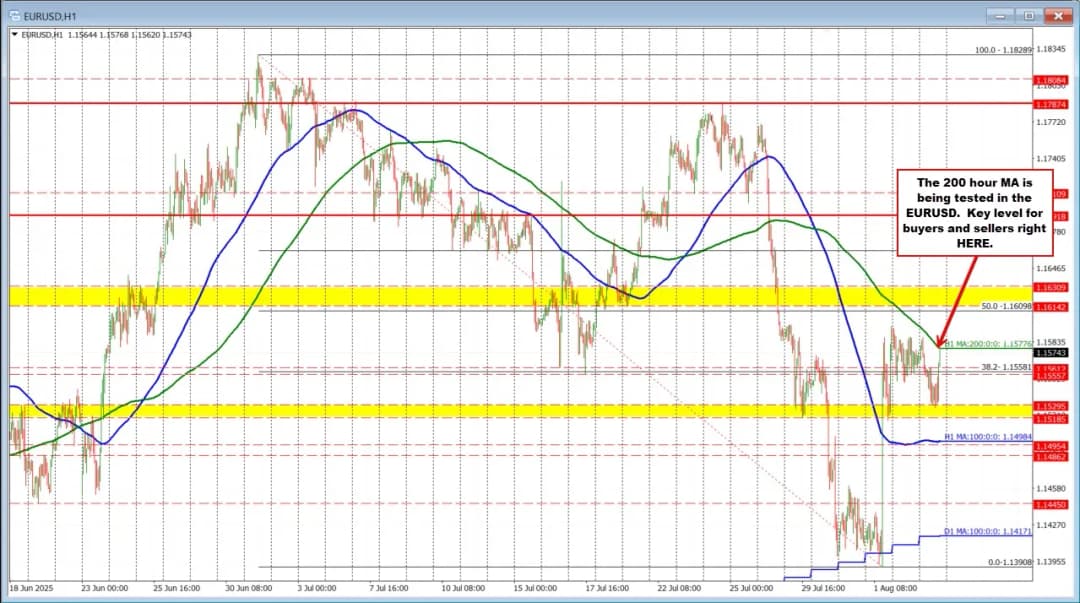
Task: Select the 1.18084 red price level tag
Action: pos(1053,80)
